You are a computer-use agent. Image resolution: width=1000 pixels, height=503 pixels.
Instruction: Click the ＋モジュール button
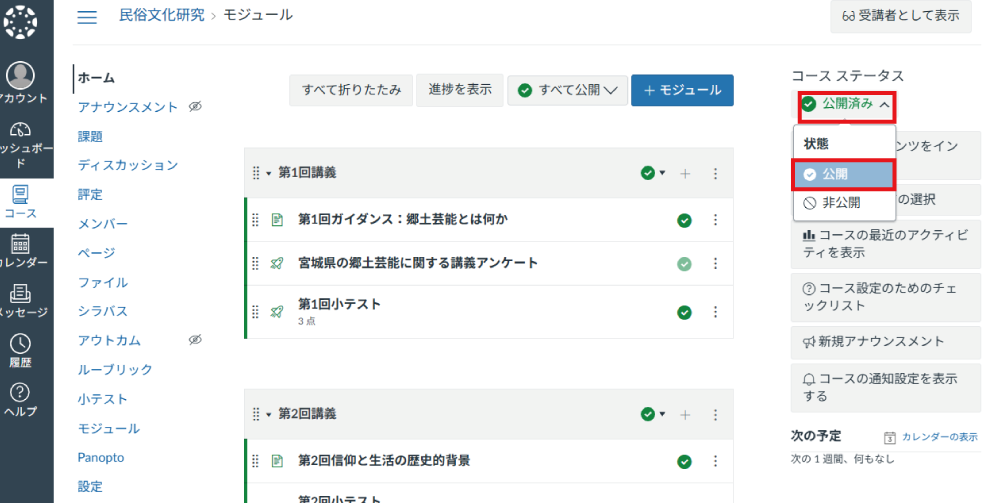click(x=682, y=90)
